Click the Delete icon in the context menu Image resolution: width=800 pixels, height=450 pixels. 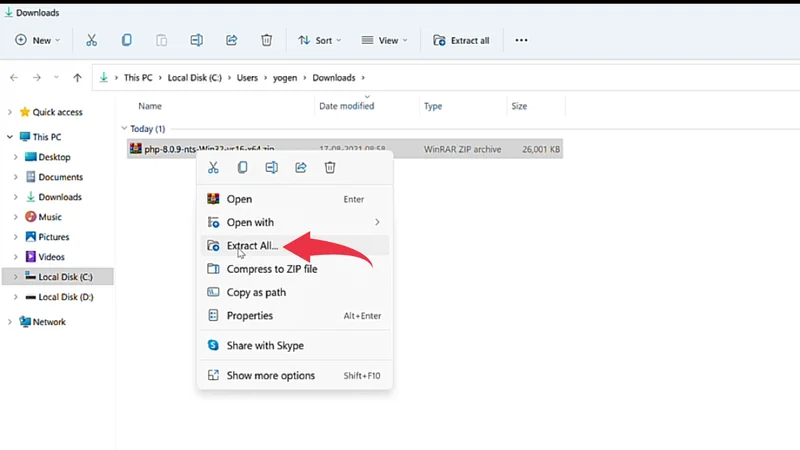coord(330,168)
